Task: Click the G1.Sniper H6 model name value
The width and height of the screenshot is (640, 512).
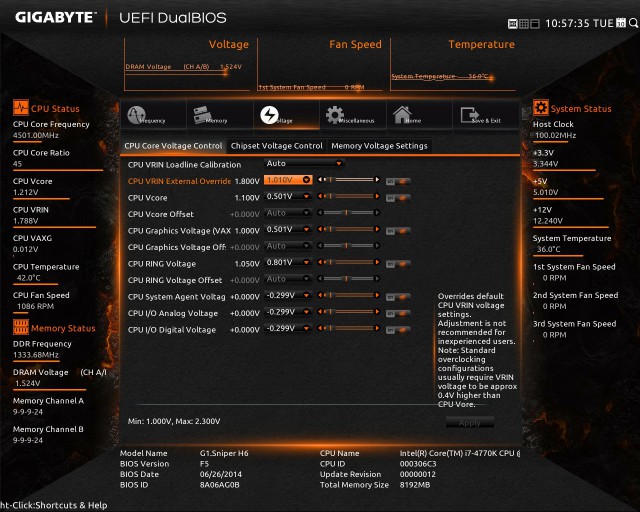Action: click(224, 453)
